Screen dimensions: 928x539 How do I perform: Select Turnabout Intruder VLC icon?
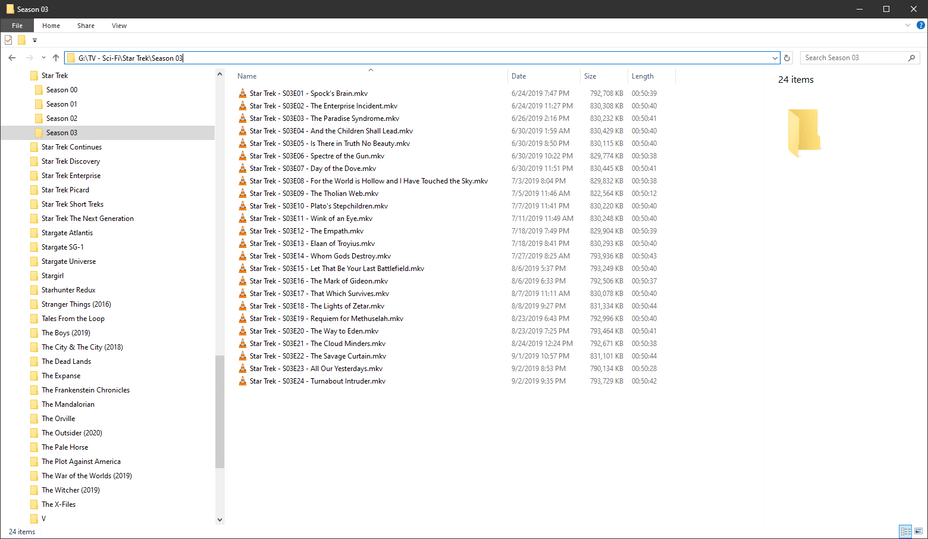click(x=242, y=381)
